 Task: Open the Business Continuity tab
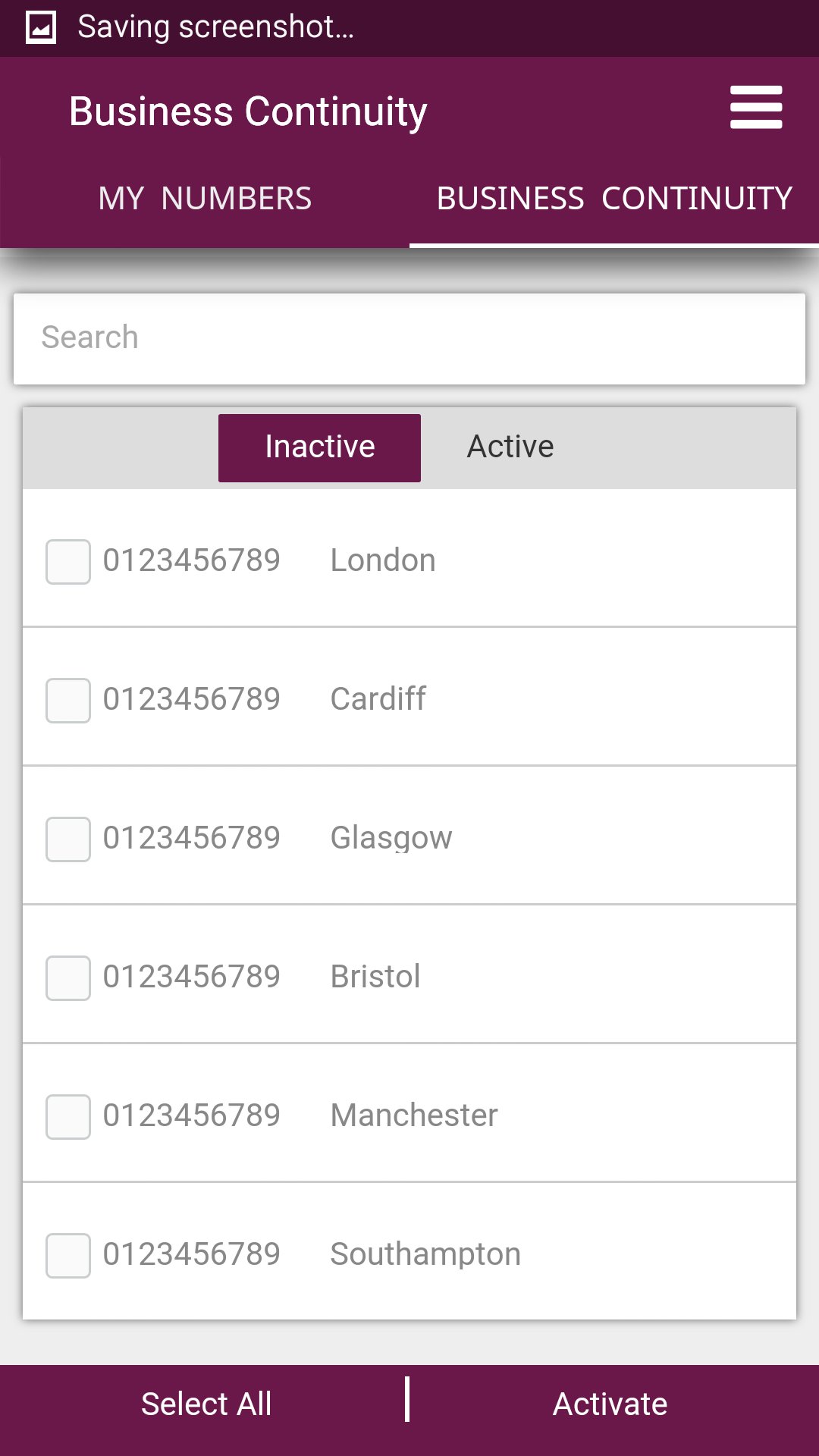(614, 199)
